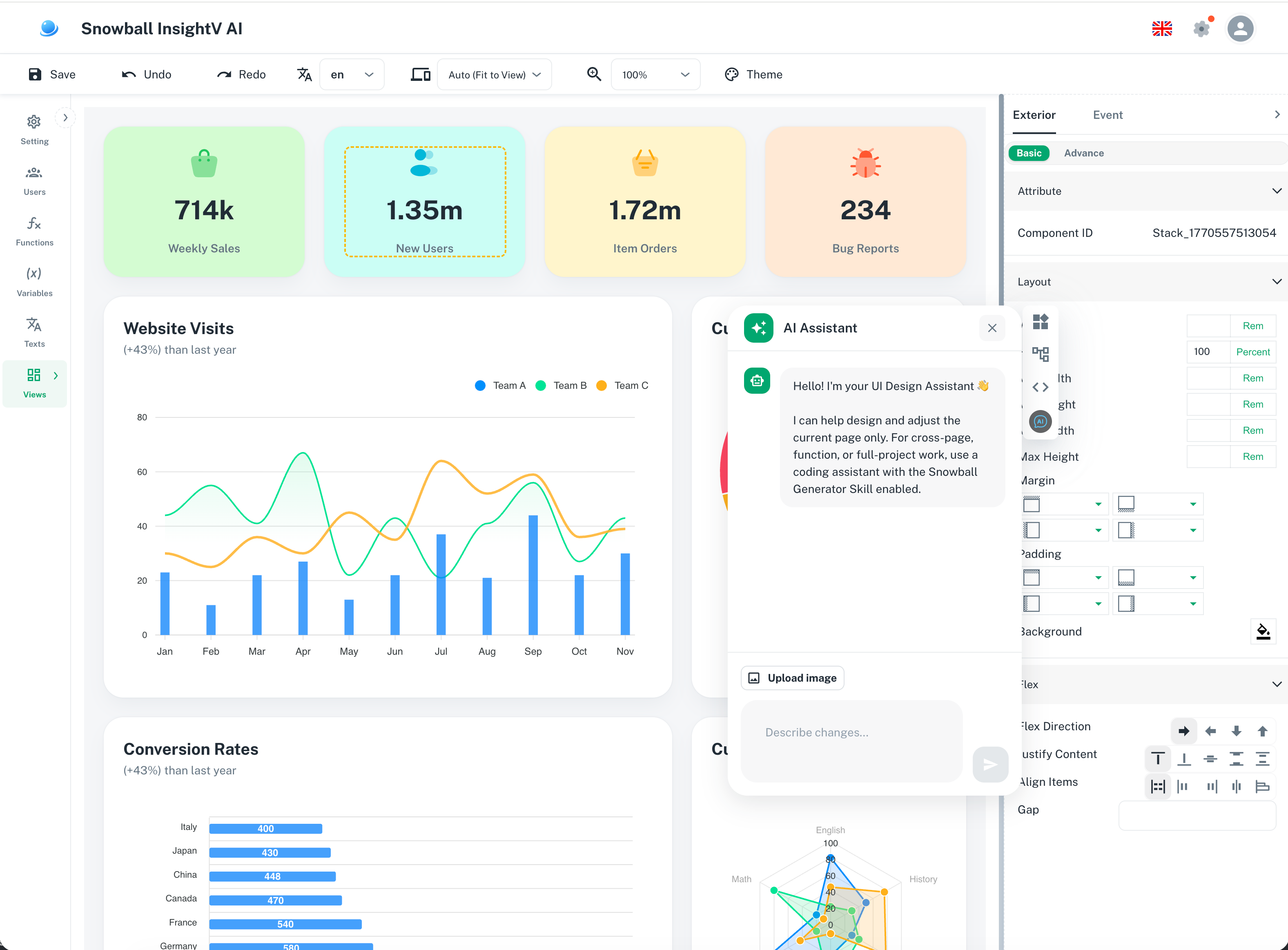The image size is (1288, 950).
Task: Open the Auto (Fit to View) dropdown
Action: point(494,74)
